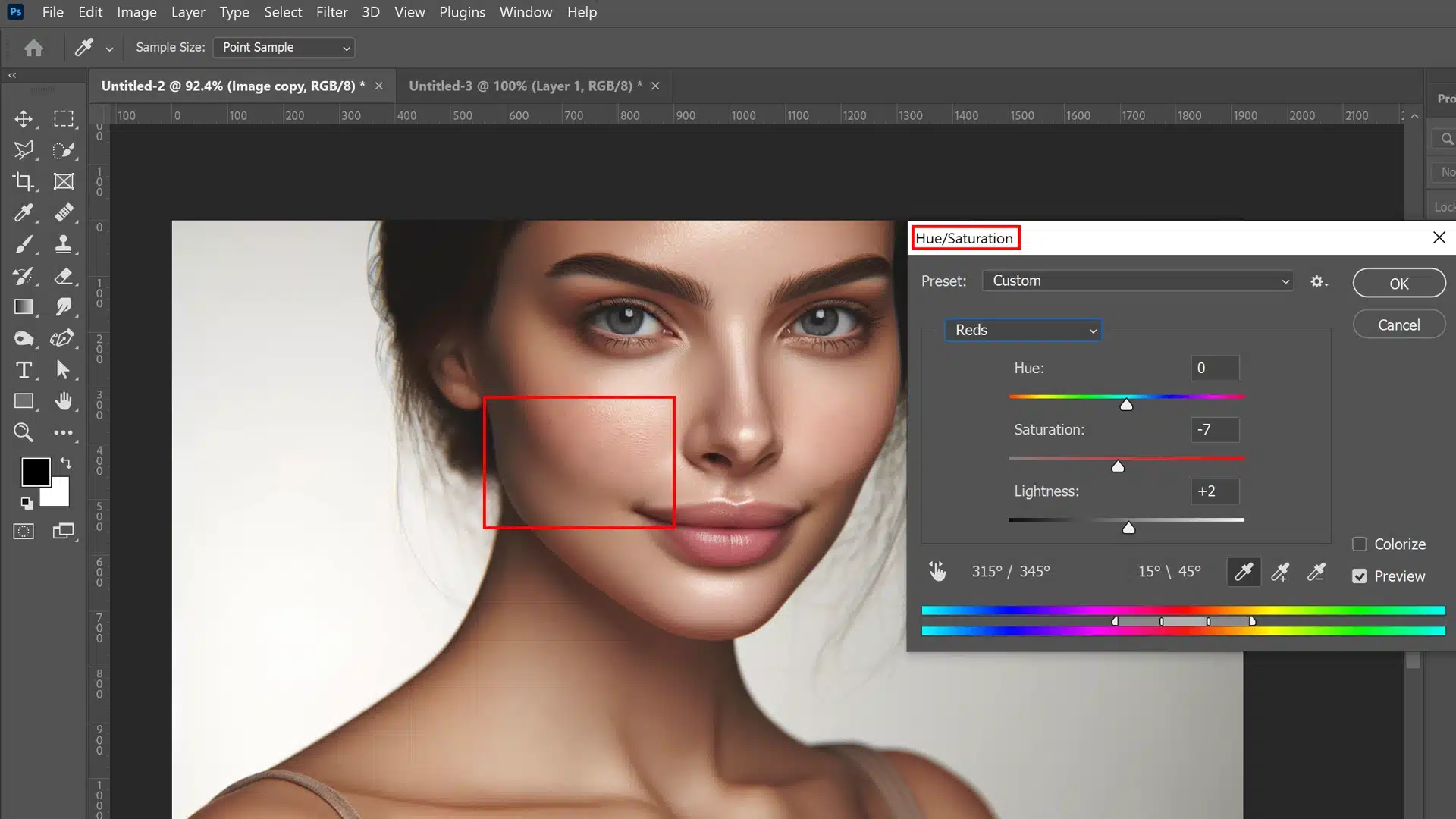1456x819 pixels.
Task: Select the Hue/Saturation eyedropper tool
Action: (x=1244, y=572)
